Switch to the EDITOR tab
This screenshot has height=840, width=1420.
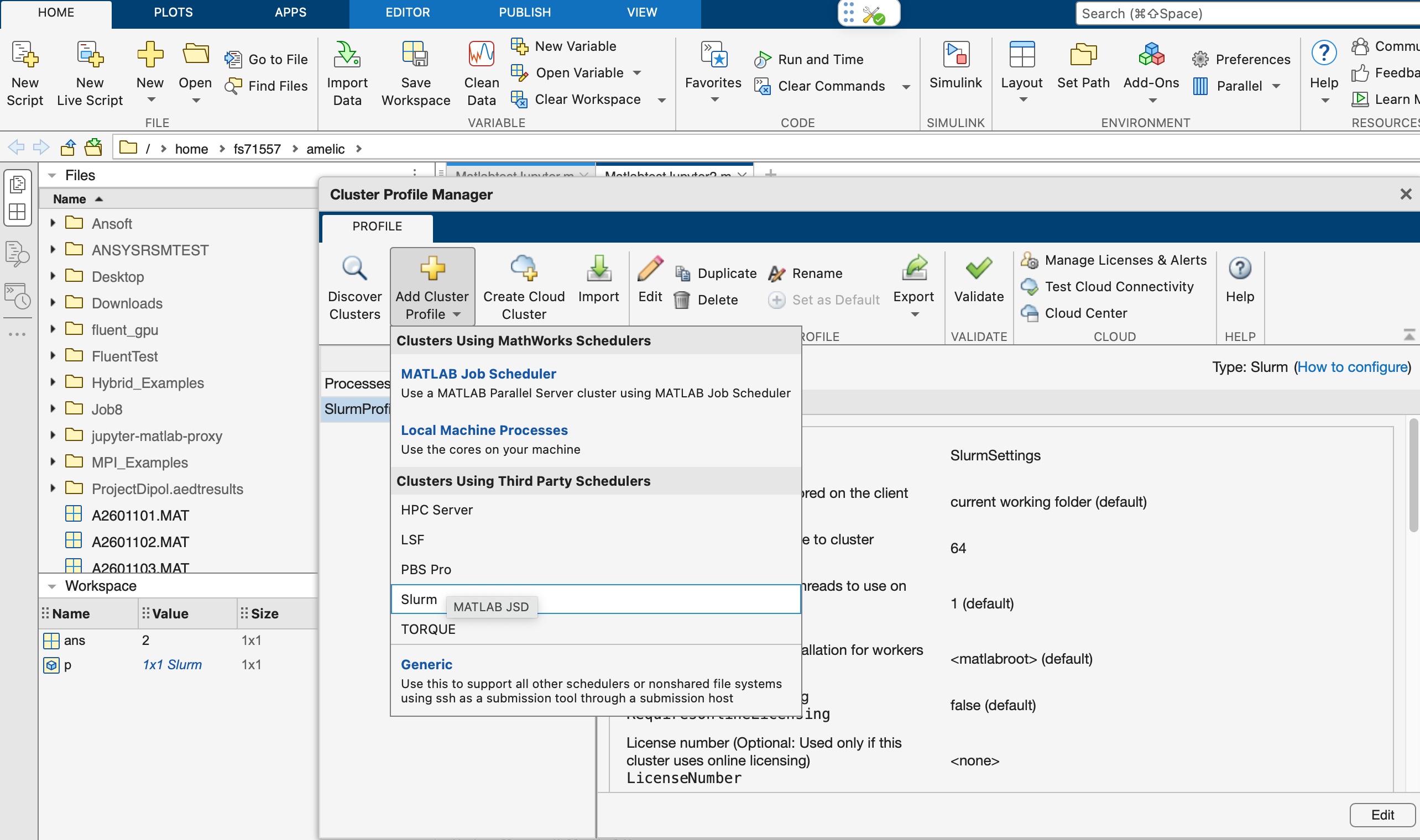408,13
